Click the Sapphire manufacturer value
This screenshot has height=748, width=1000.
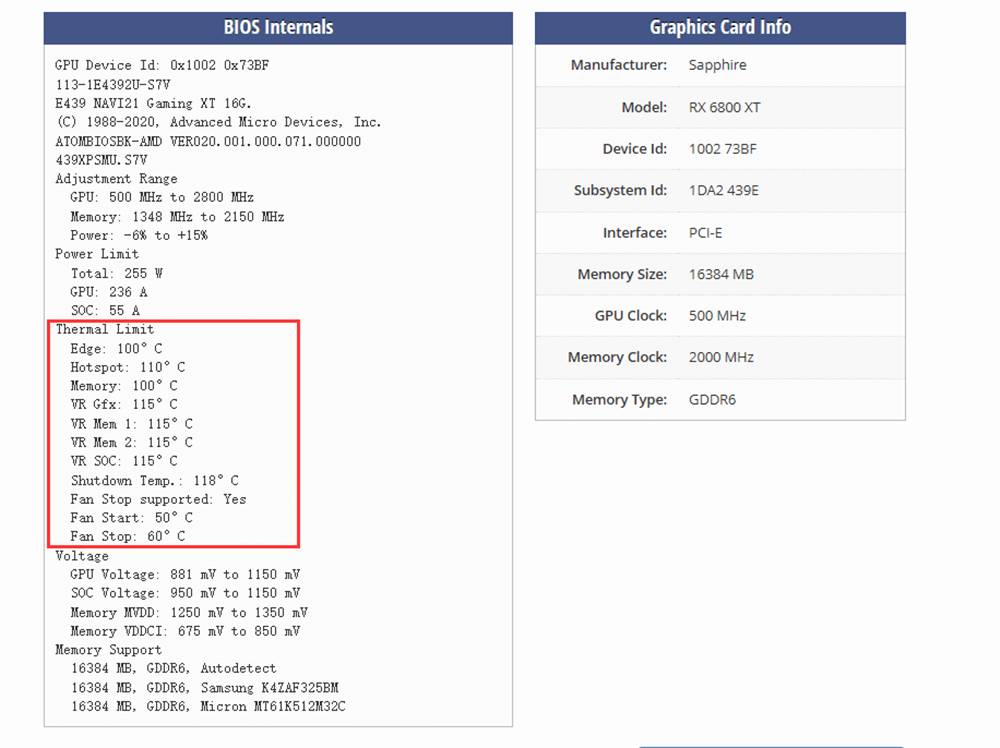(717, 65)
